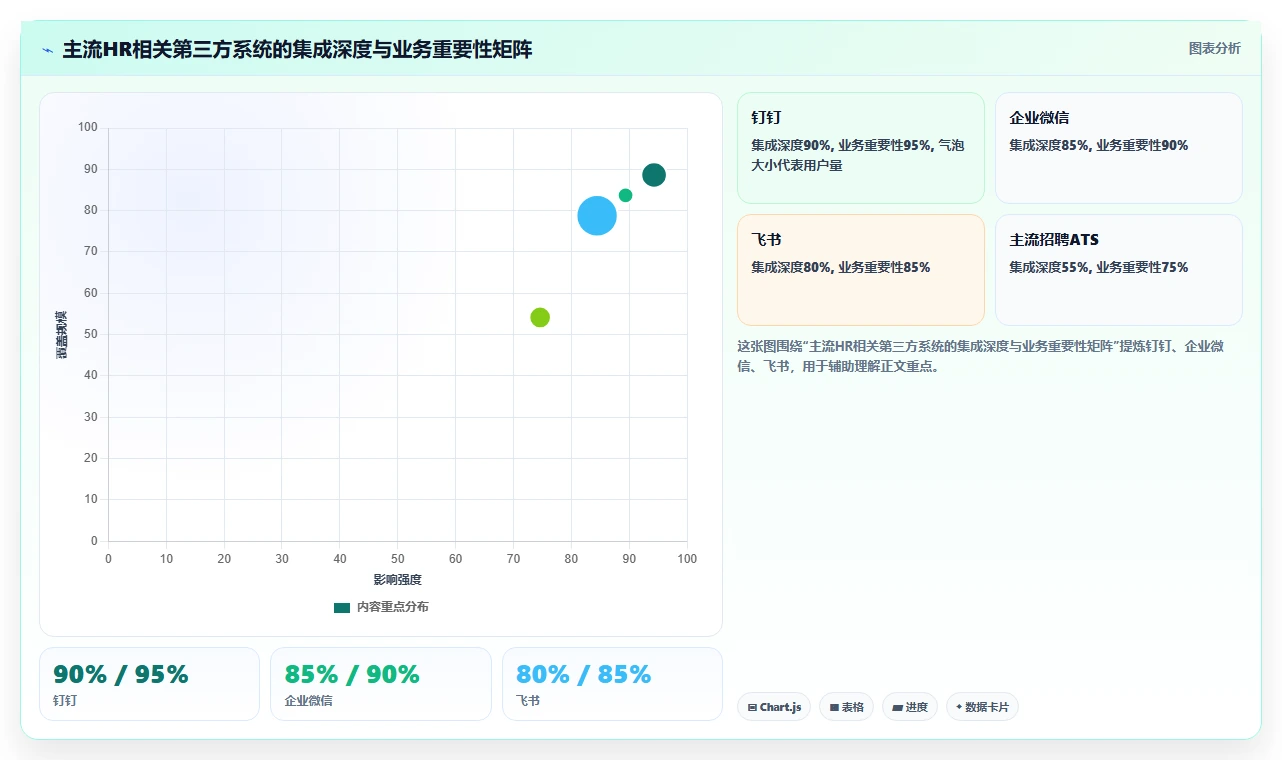
Task: Click the description paragraph starting 这张图围绕
Action: [980, 356]
